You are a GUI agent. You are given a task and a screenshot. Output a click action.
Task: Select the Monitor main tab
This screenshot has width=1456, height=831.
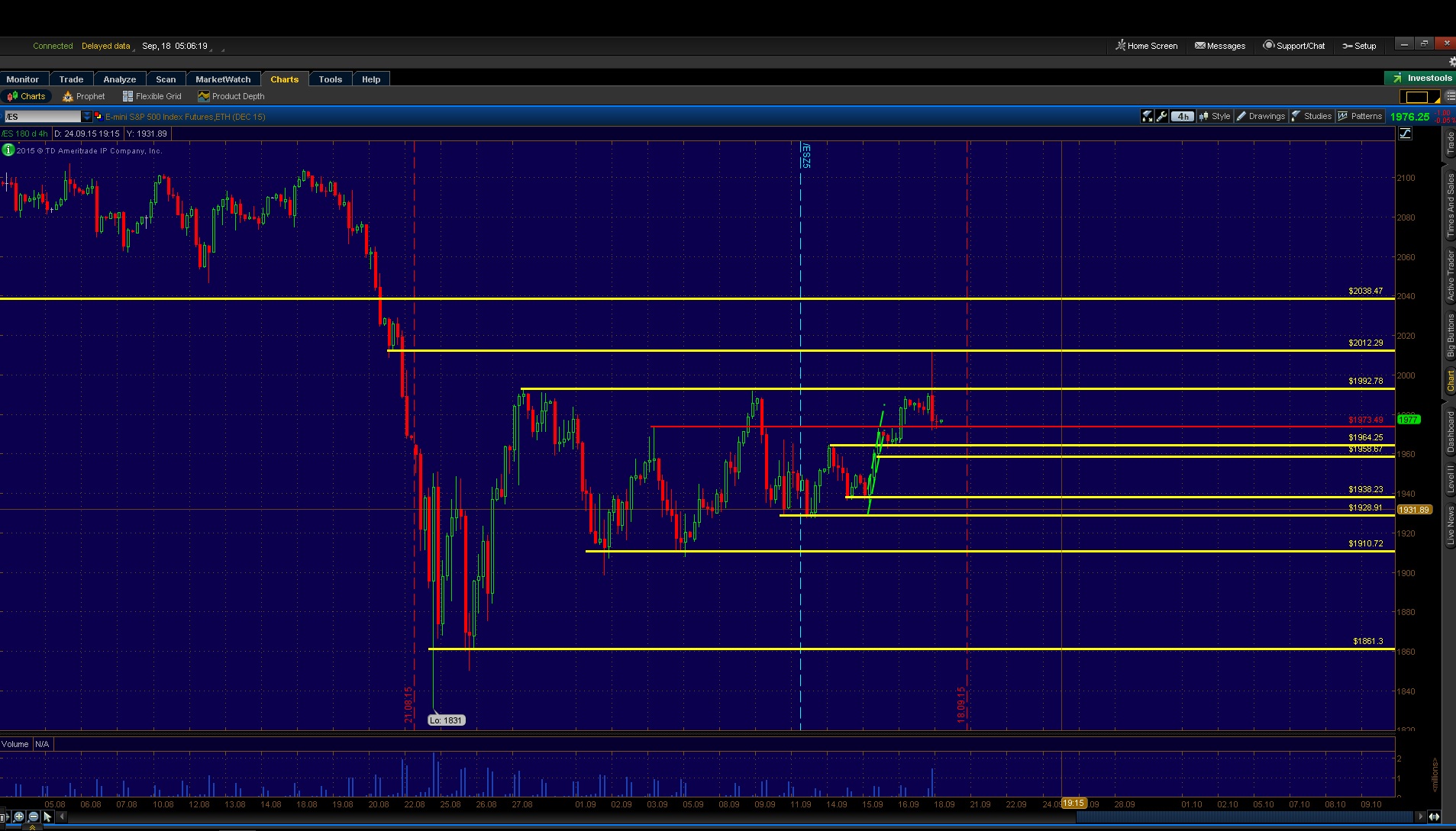tap(23, 79)
